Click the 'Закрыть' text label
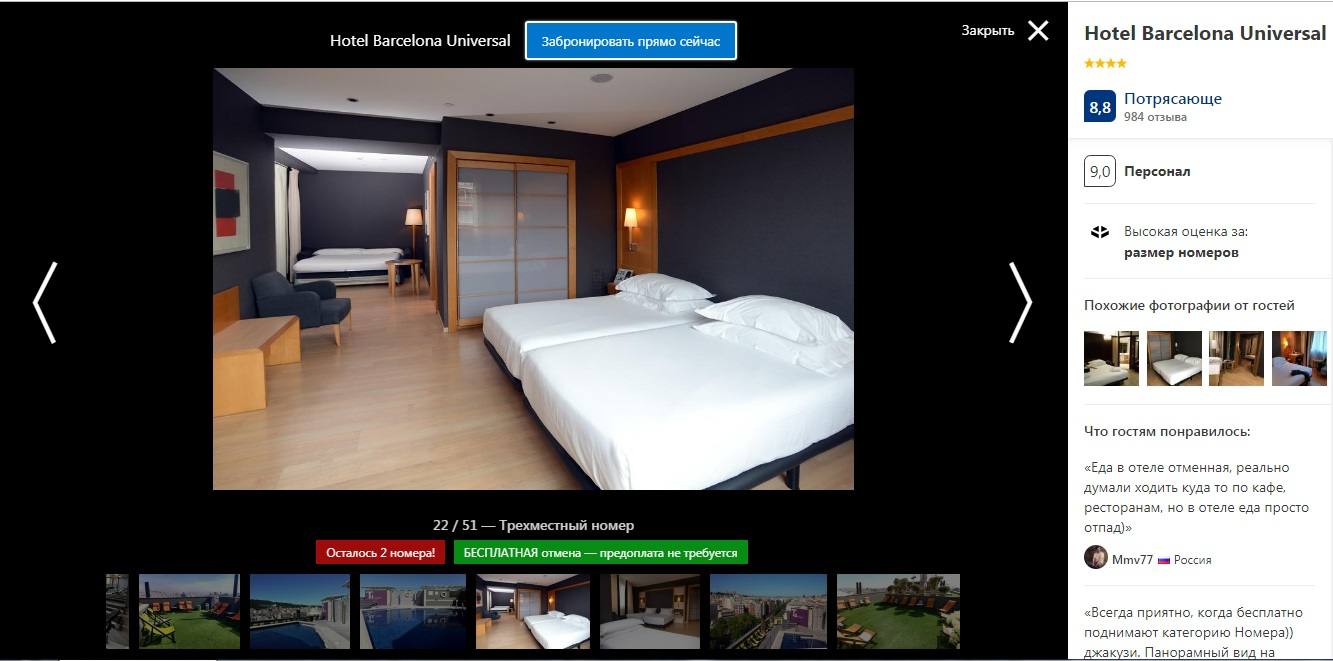1333x661 pixels. 987,30
